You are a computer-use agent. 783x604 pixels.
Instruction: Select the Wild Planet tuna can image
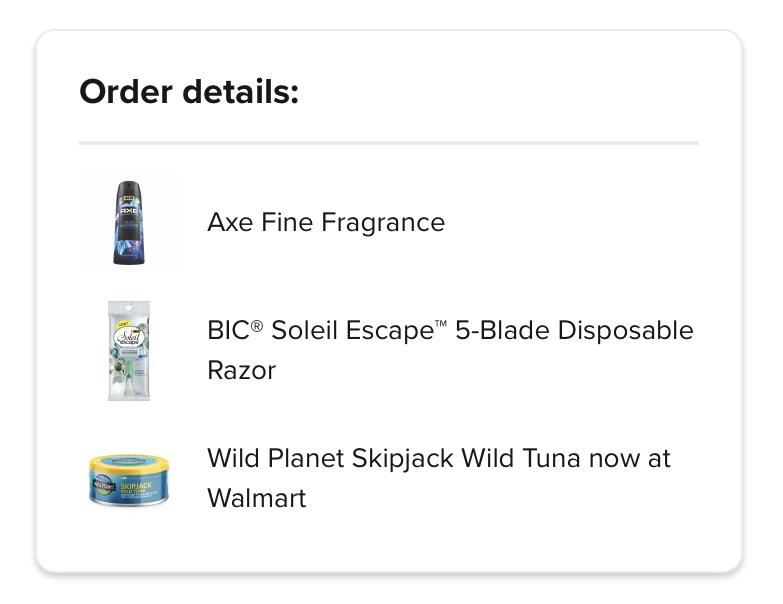[x=129, y=478]
